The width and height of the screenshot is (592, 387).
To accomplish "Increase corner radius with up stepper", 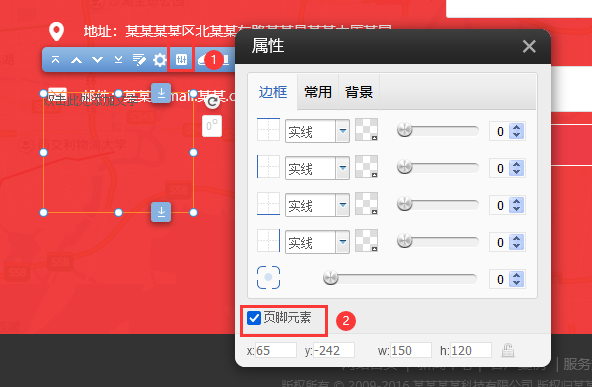I will point(516,275).
